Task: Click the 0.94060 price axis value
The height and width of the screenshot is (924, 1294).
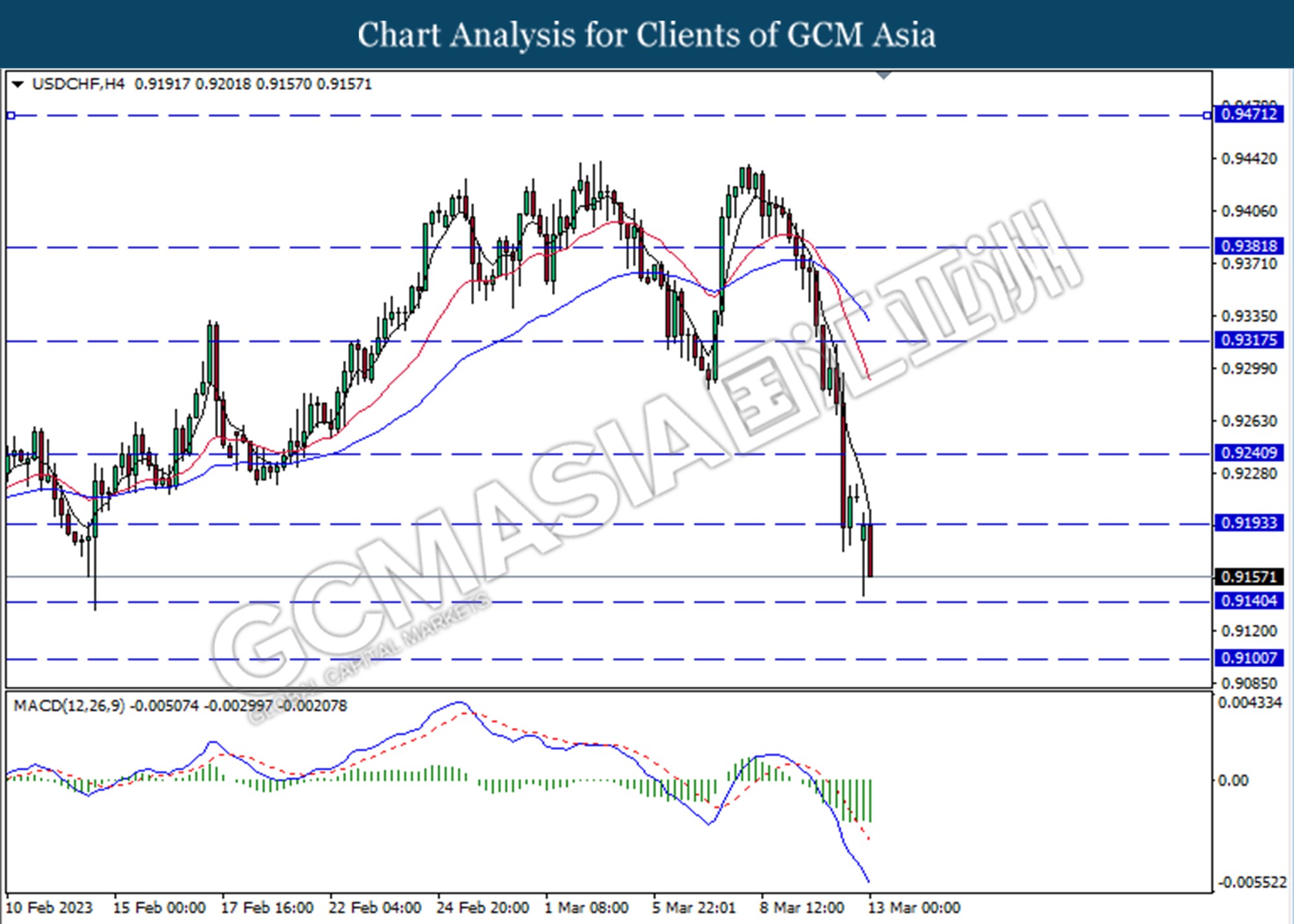Action: 1249,212
